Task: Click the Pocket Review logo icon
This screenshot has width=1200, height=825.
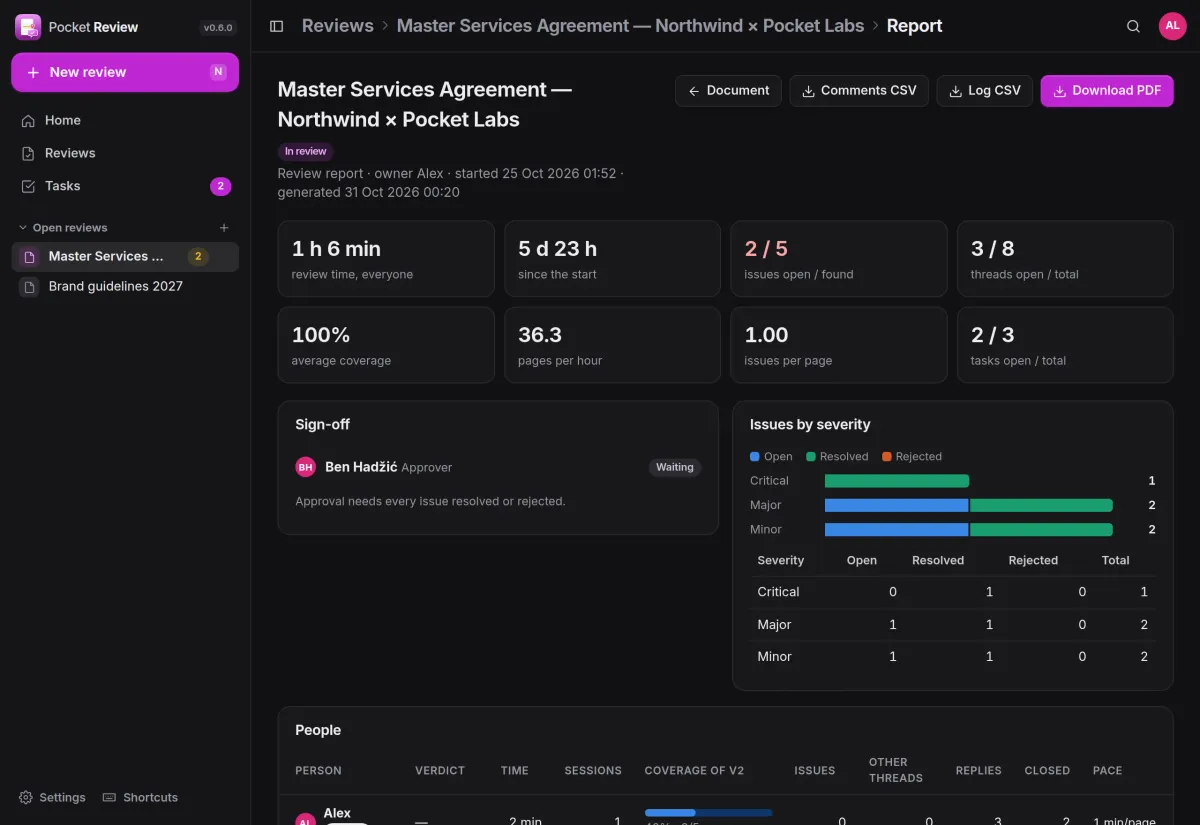Action: coord(28,27)
